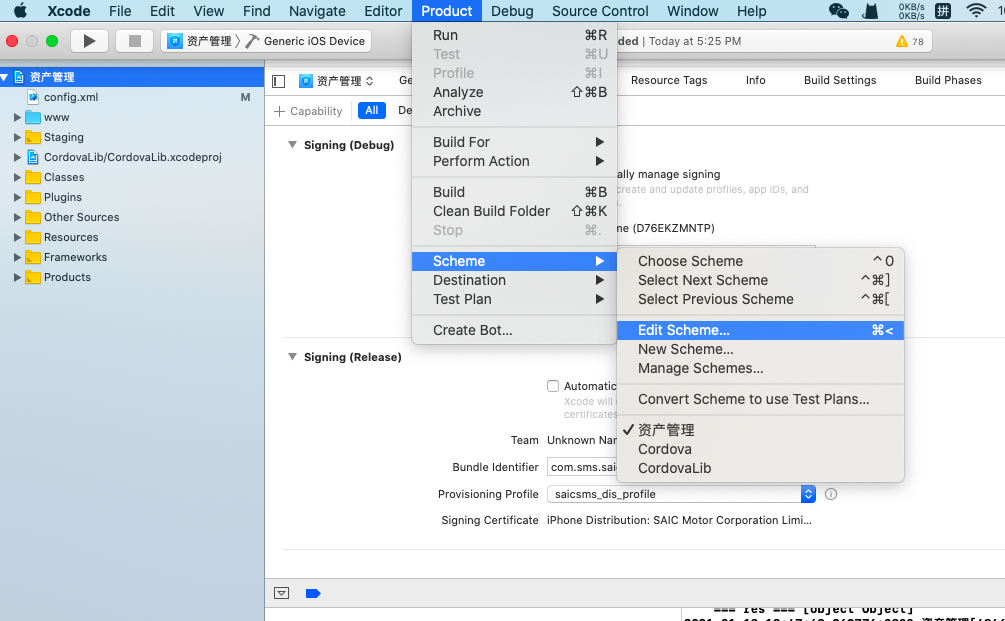Expand the Other Sources group

coord(17,217)
